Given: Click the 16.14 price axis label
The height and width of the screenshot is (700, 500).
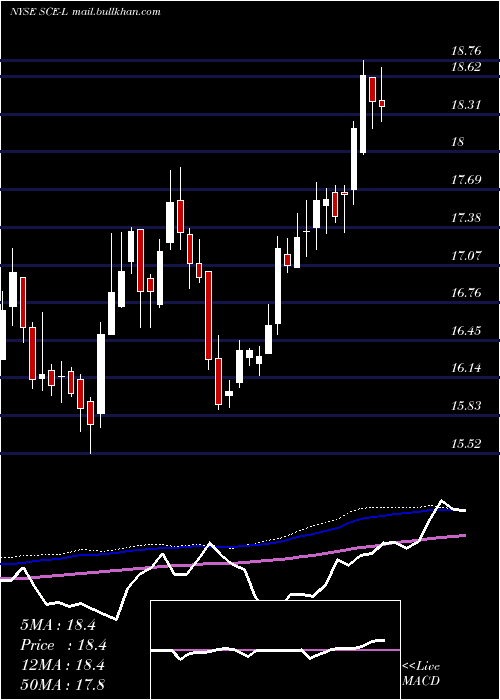Looking at the screenshot, I should point(467,368).
